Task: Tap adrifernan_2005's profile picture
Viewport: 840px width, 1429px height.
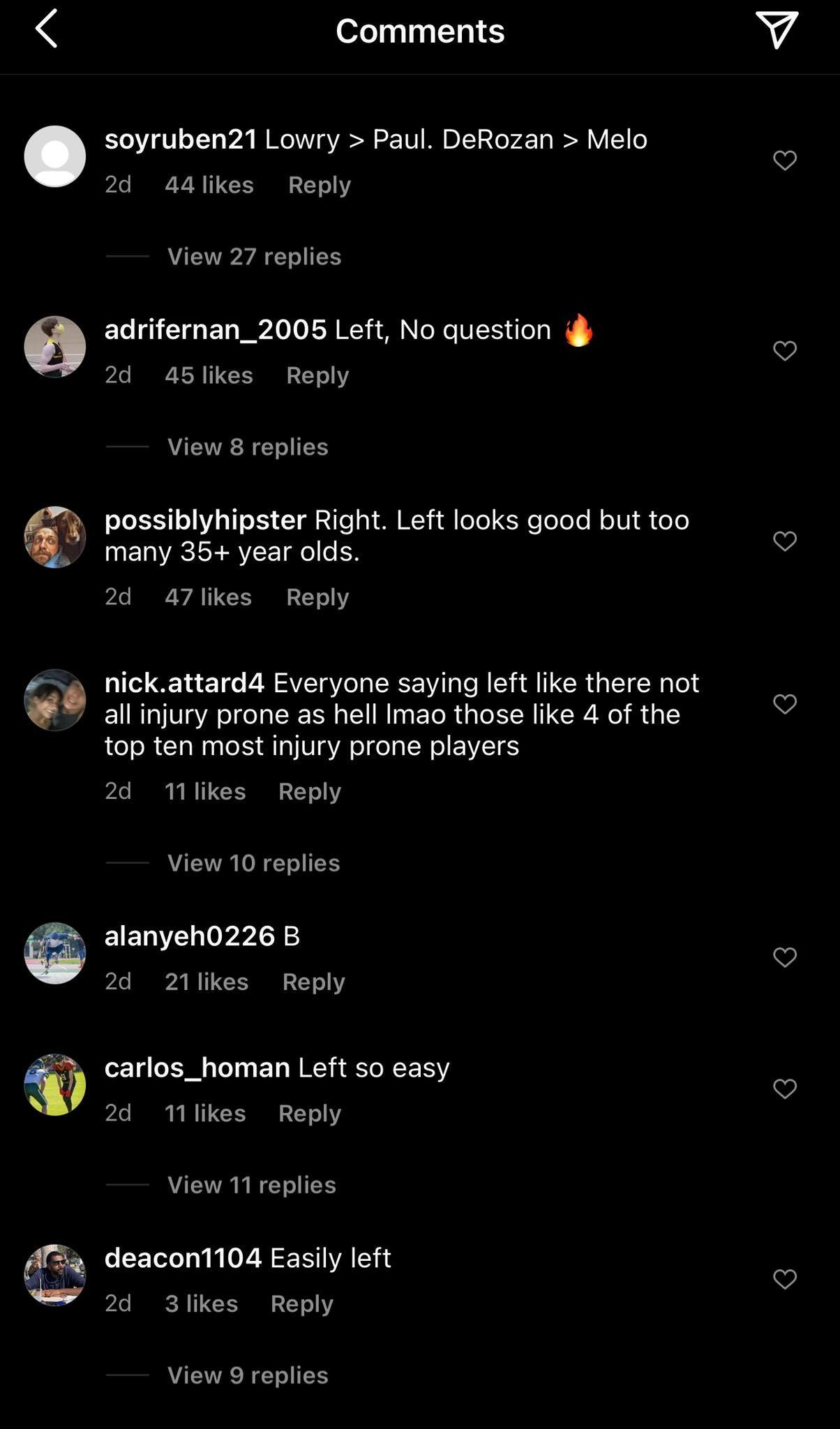Action: [x=54, y=346]
